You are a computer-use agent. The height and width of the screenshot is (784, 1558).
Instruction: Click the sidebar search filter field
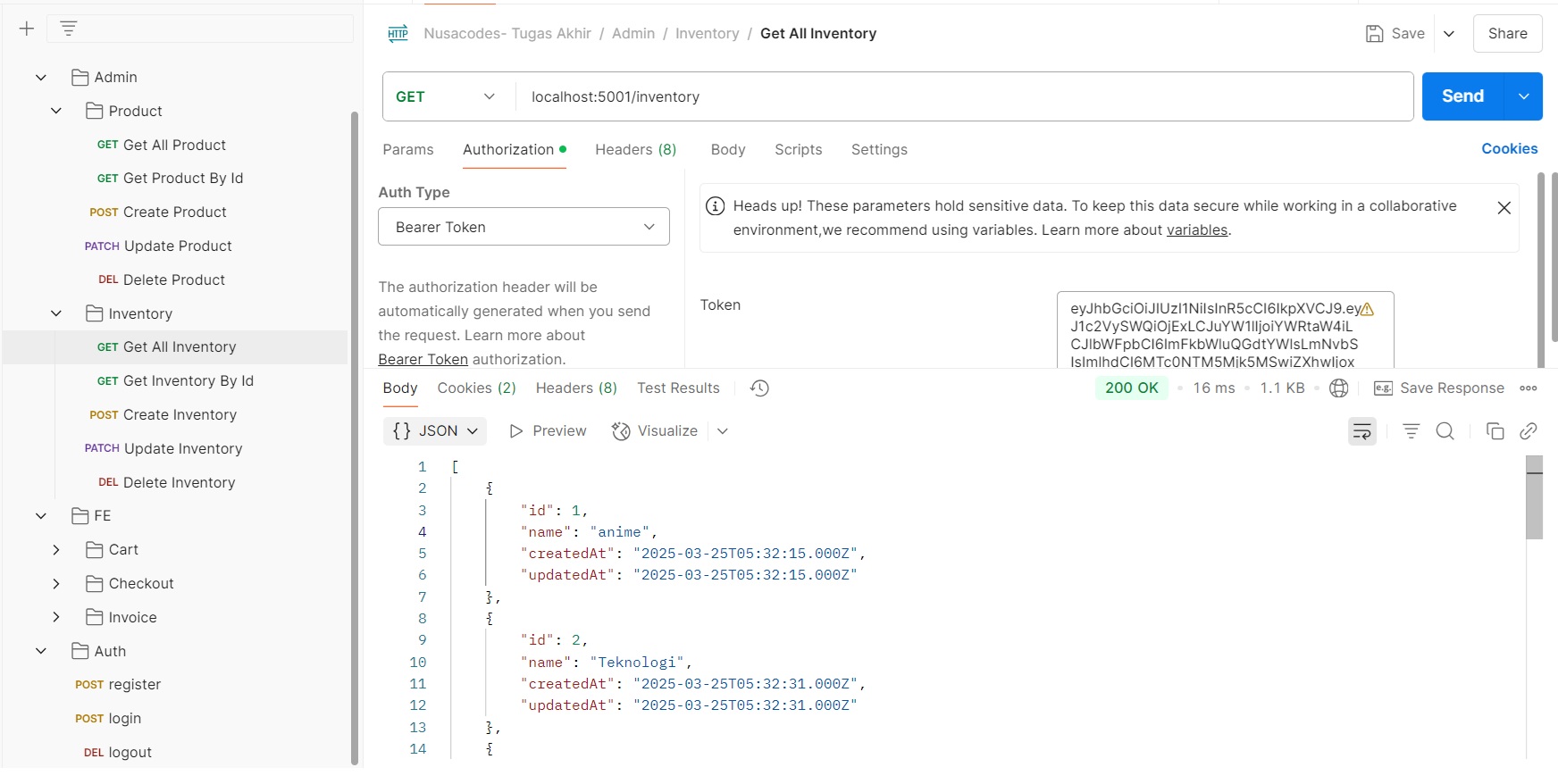200,29
